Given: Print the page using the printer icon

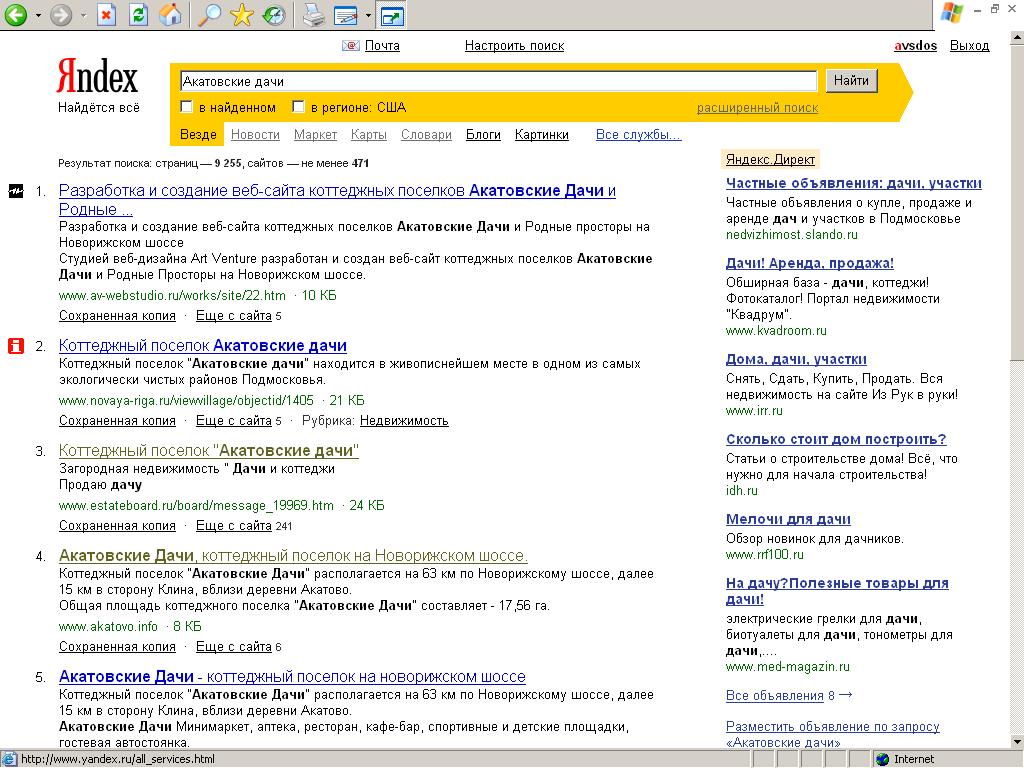Looking at the screenshot, I should click(x=314, y=15).
